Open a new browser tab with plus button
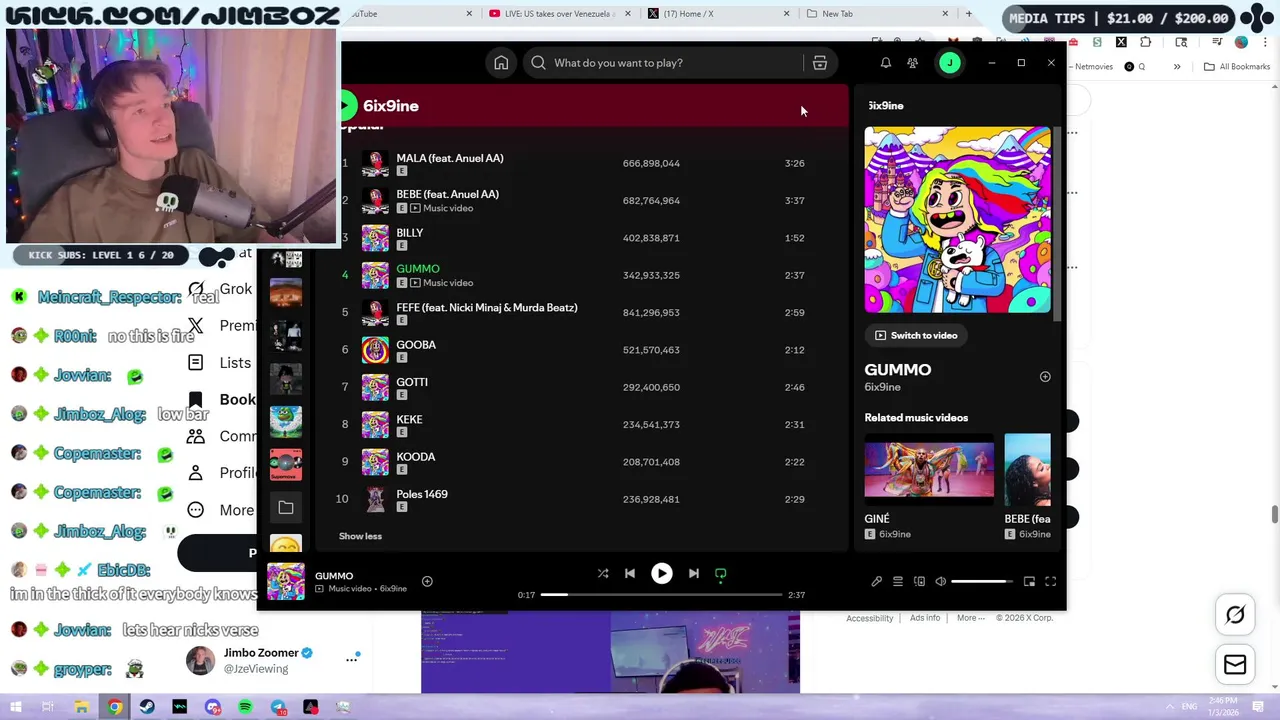Image resolution: width=1280 pixels, height=720 pixels. pyautogui.click(x=968, y=14)
